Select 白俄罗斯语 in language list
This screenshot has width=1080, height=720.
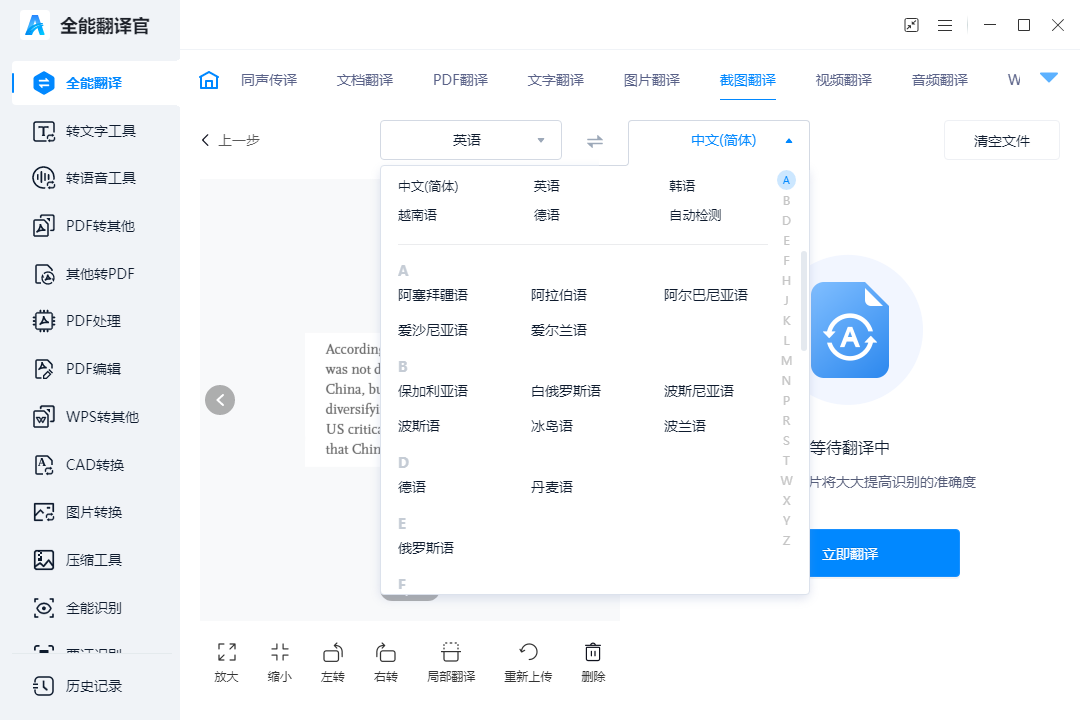[565, 391]
